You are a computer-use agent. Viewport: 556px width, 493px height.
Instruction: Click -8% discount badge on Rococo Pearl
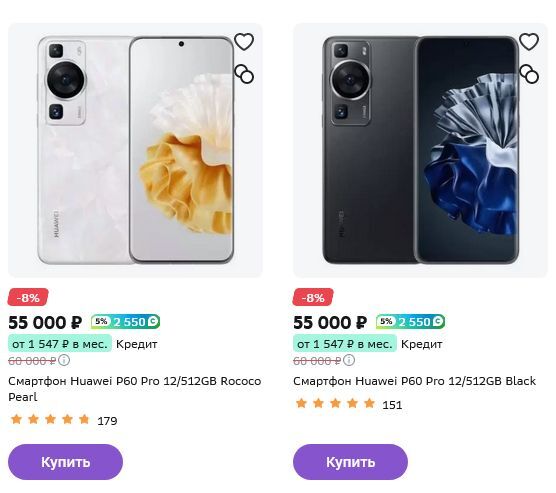(x=28, y=297)
